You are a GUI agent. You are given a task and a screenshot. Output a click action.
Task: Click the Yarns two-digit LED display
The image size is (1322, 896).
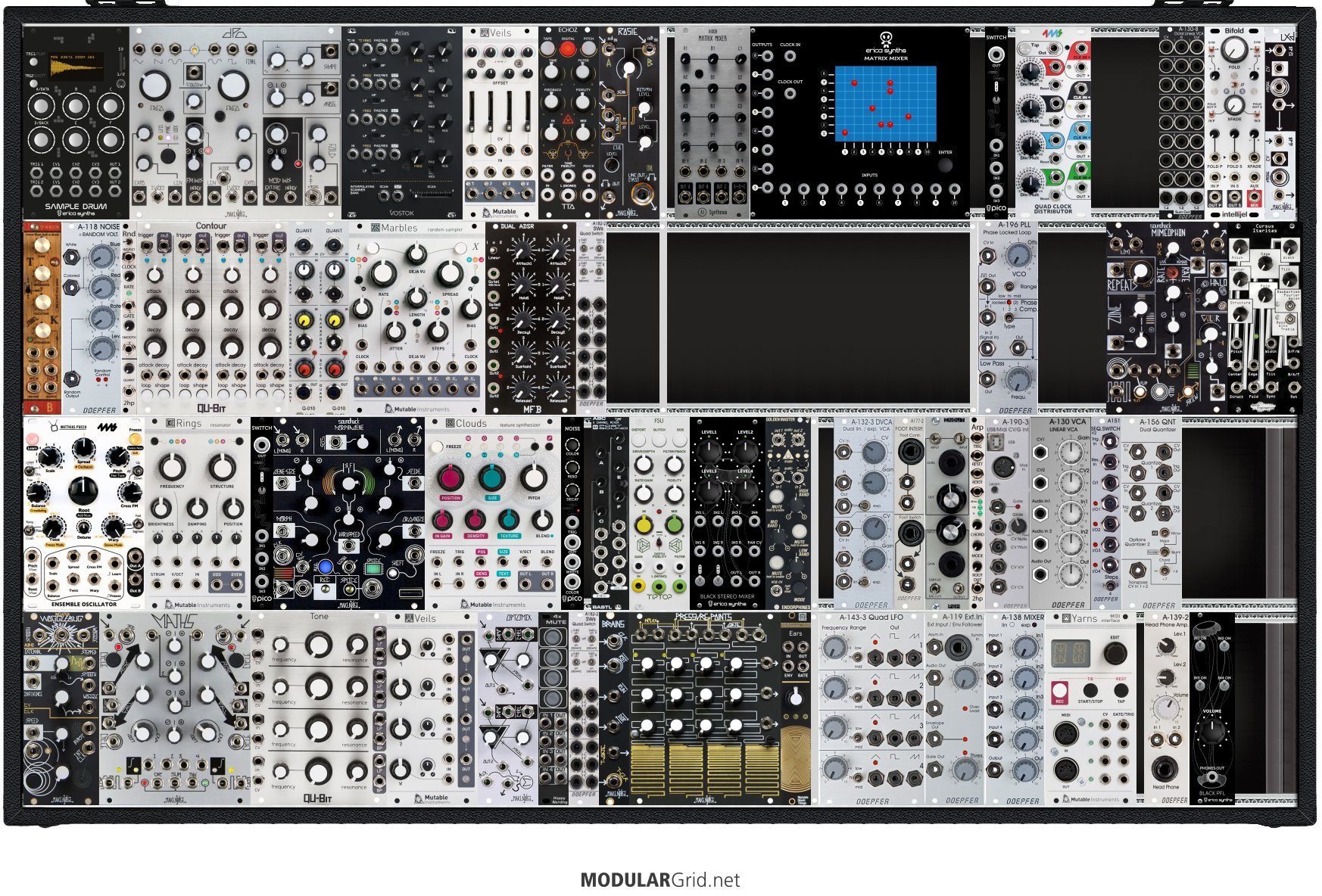[x=1069, y=652]
